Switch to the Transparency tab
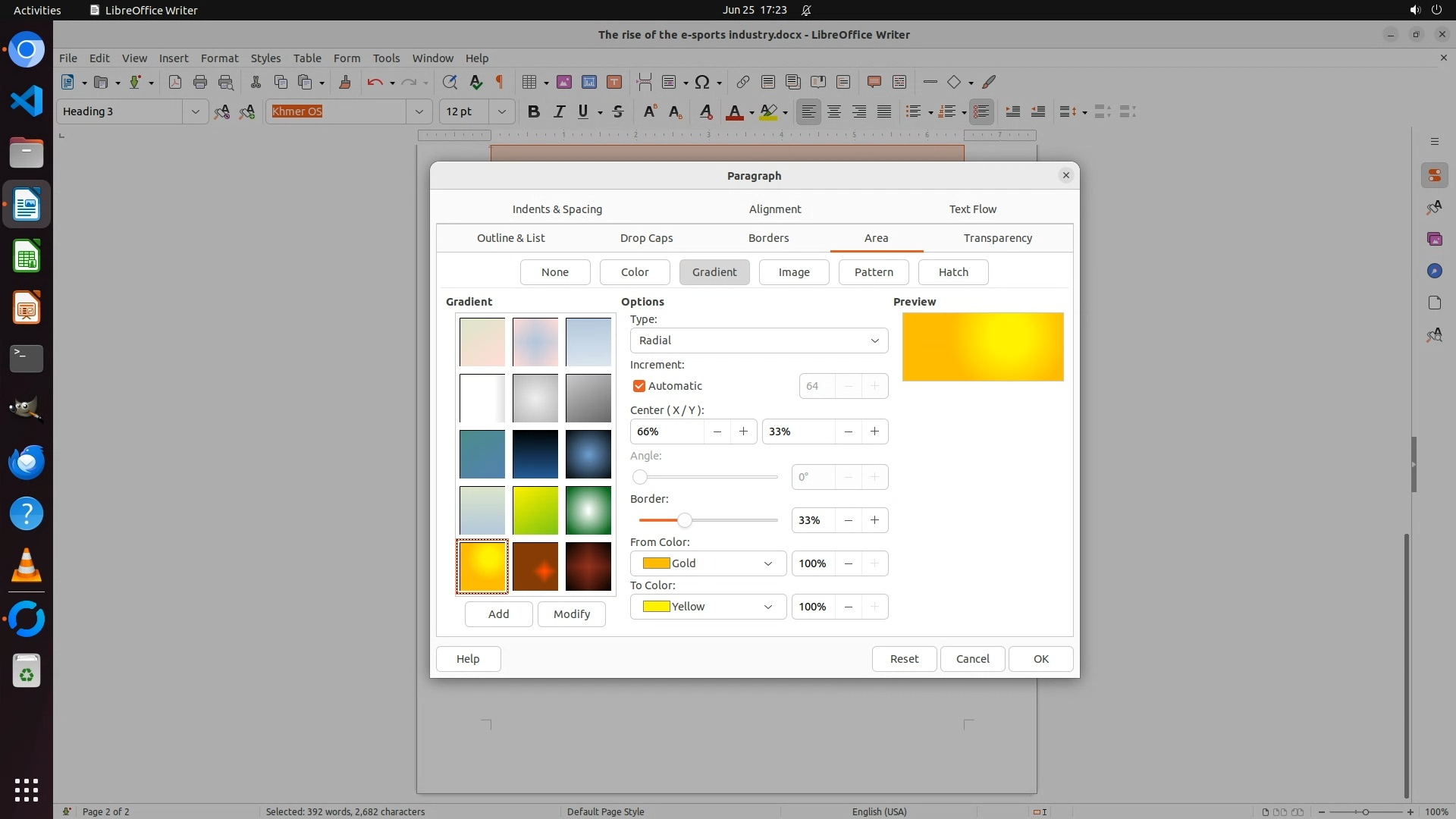The image size is (1456, 819). [x=997, y=238]
